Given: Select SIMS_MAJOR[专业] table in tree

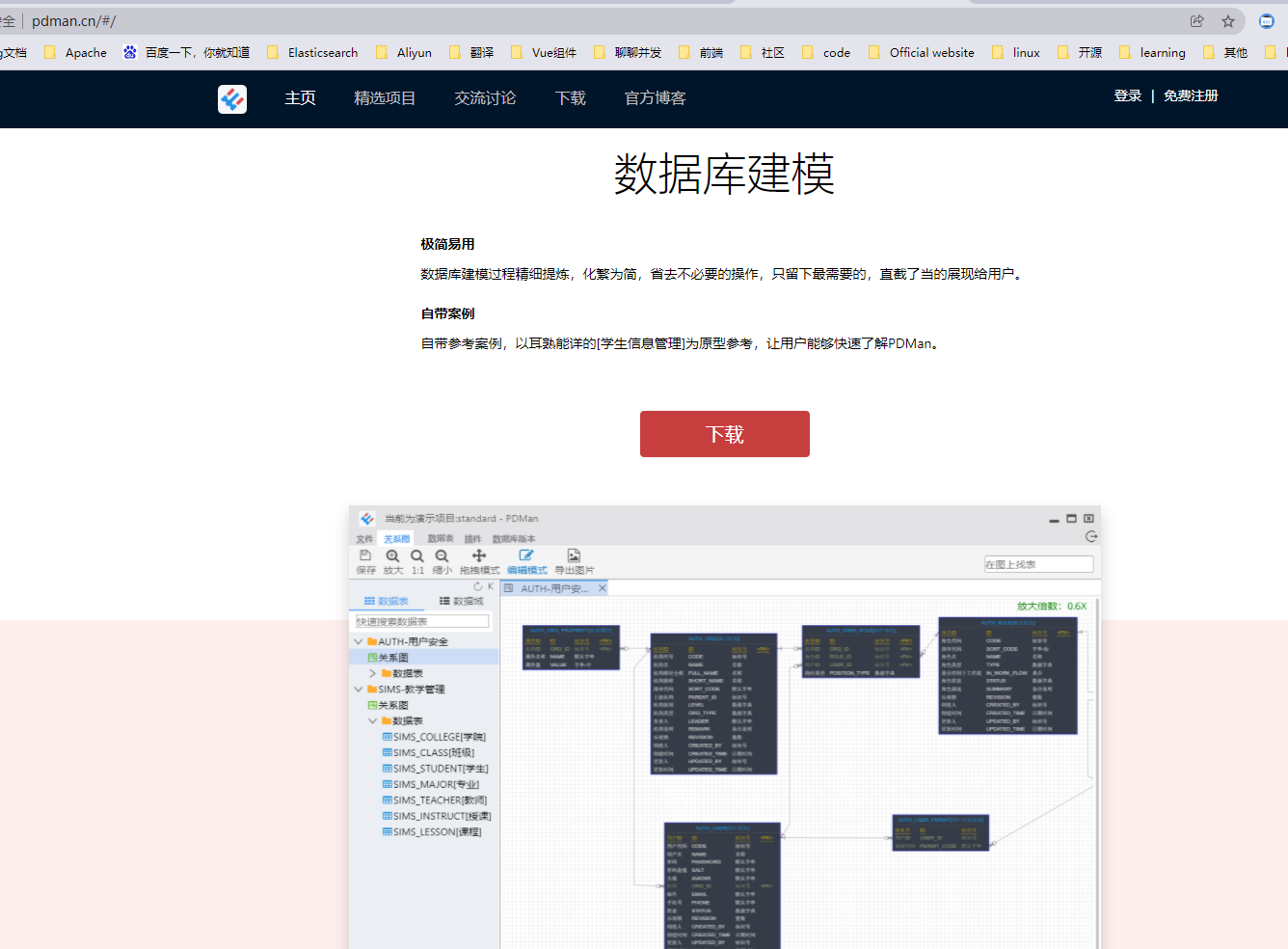Looking at the screenshot, I should coord(430,784).
